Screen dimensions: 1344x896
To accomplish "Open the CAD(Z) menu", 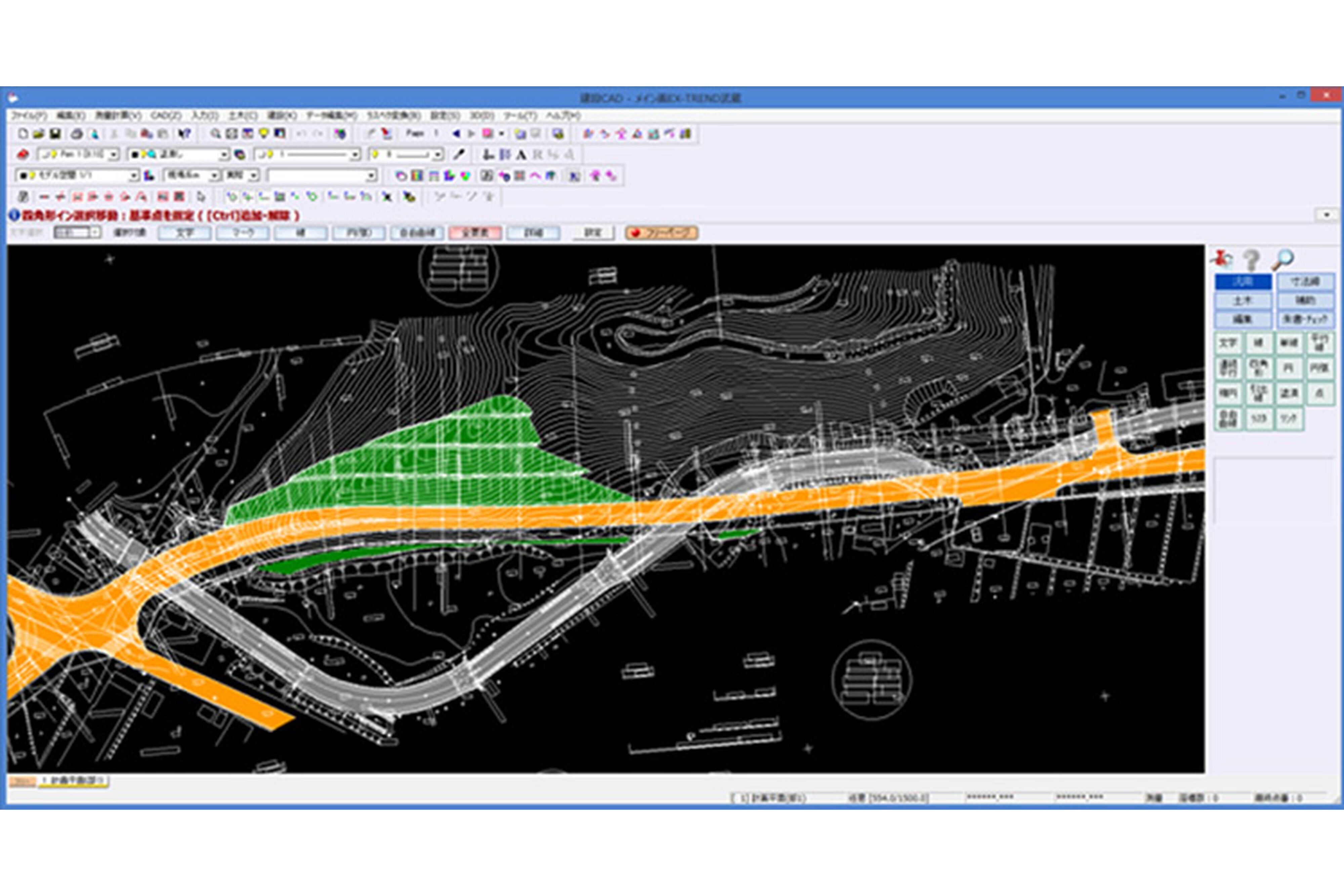I will click(165, 116).
